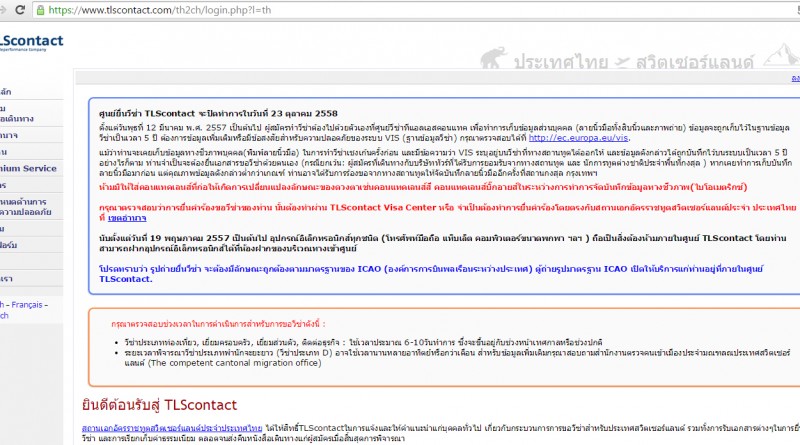This screenshot has height=445, width=800.
Task: Click the bullet mentioning '6-10วันทำการ'
Action: (x=363, y=342)
